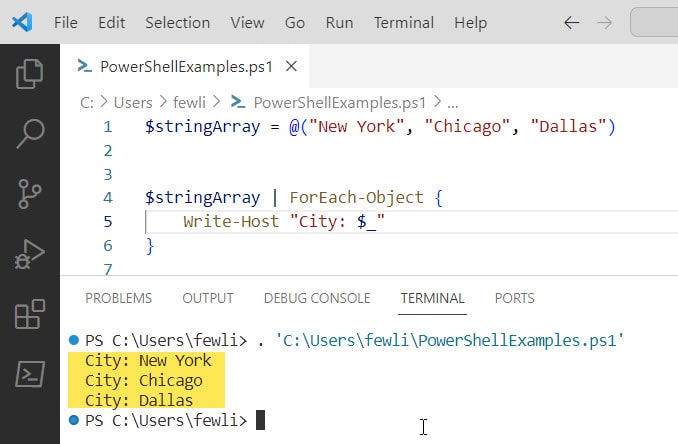
Task: Select the PowerShellExamples.ps1 editor tab
Action: pyautogui.click(x=185, y=67)
